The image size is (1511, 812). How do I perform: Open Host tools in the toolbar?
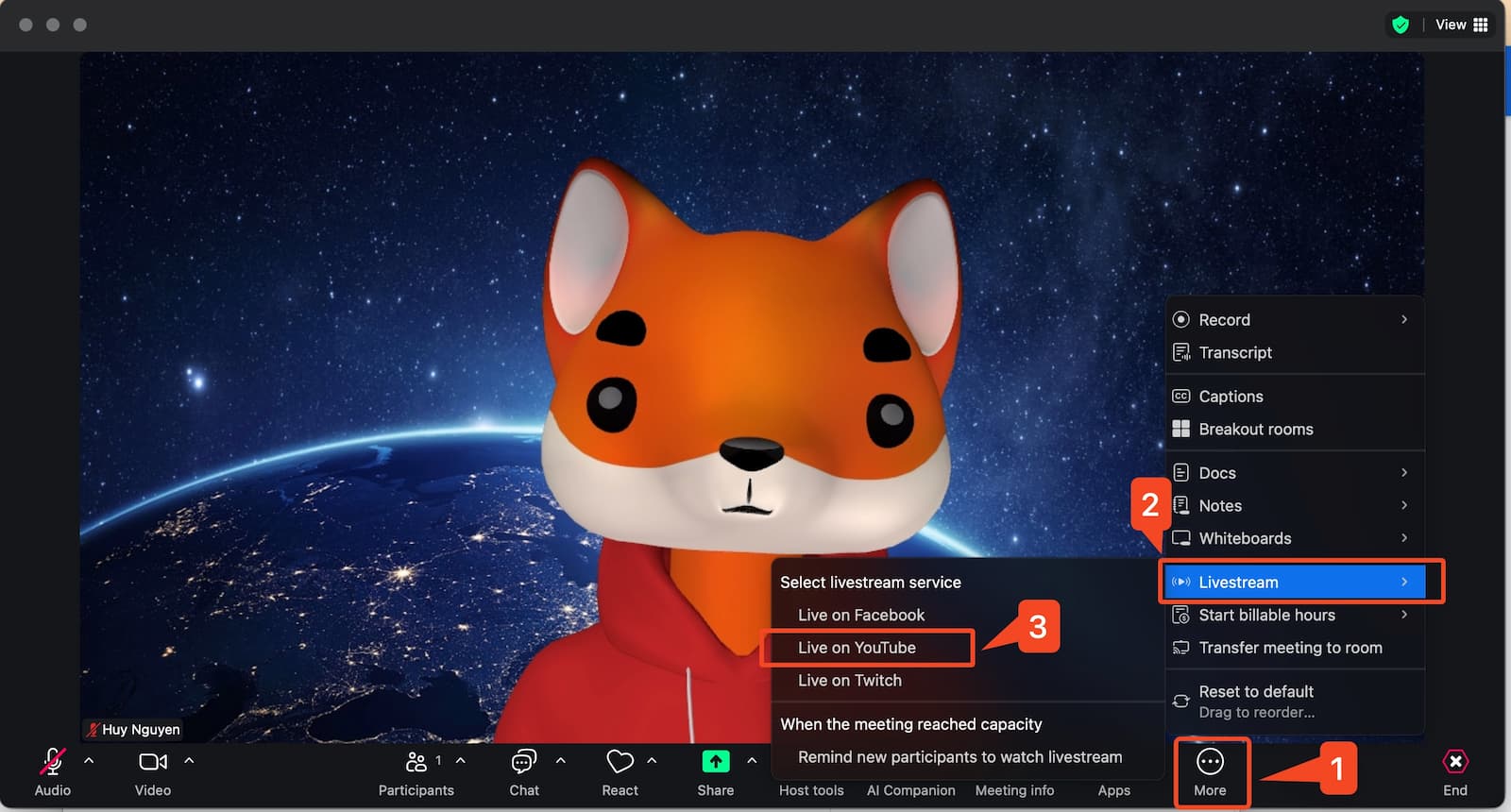[811, 790]
